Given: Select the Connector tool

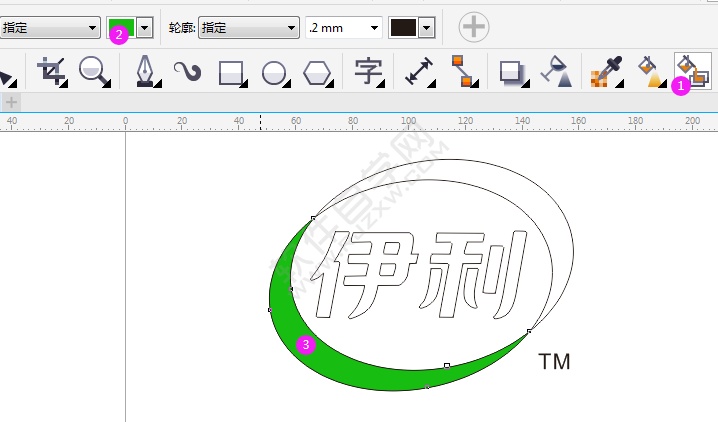Looking at the screenshot, I should [461, 71].
